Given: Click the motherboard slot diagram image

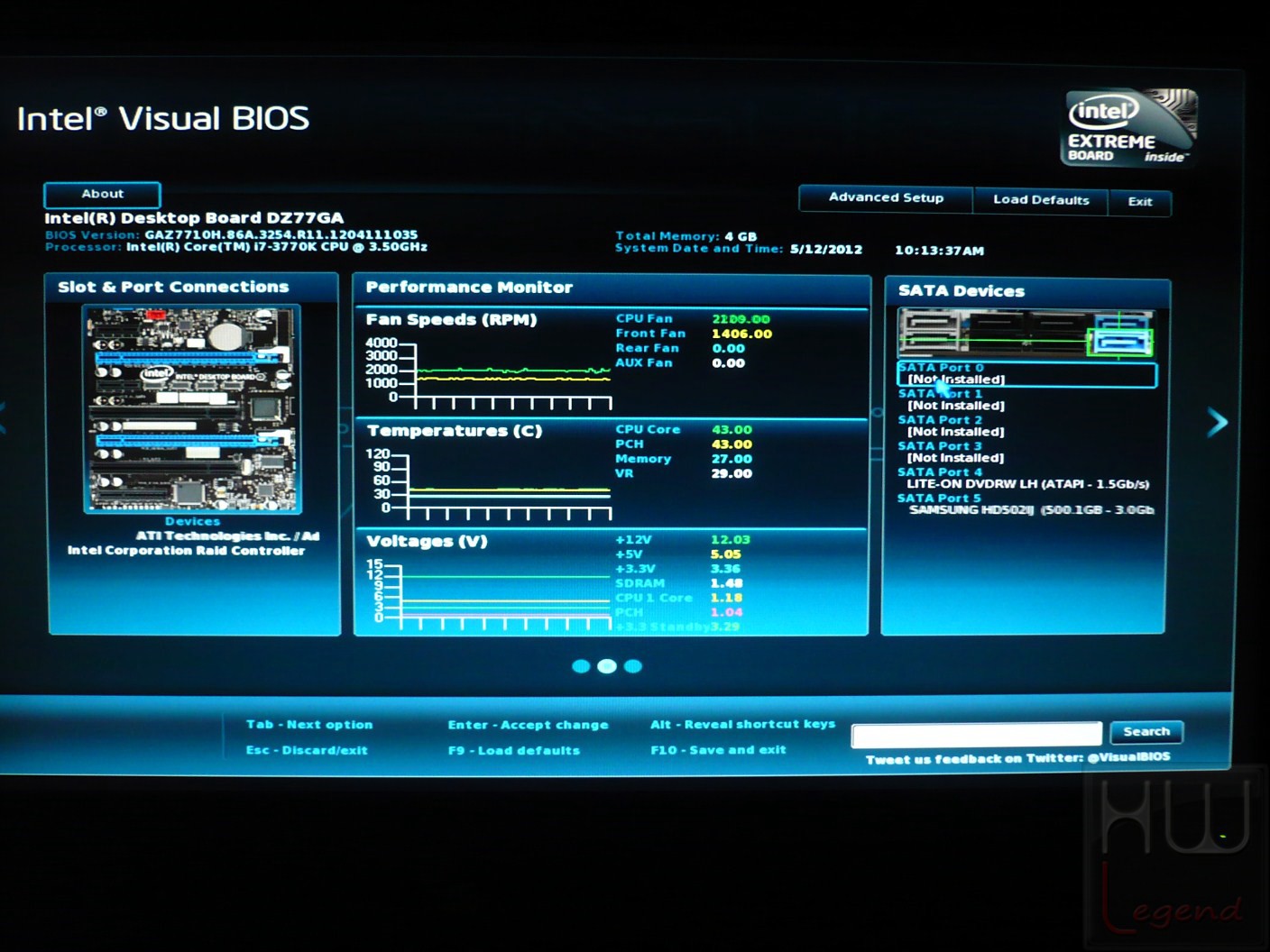Looking at the screenshot, I should pos(192,409).
